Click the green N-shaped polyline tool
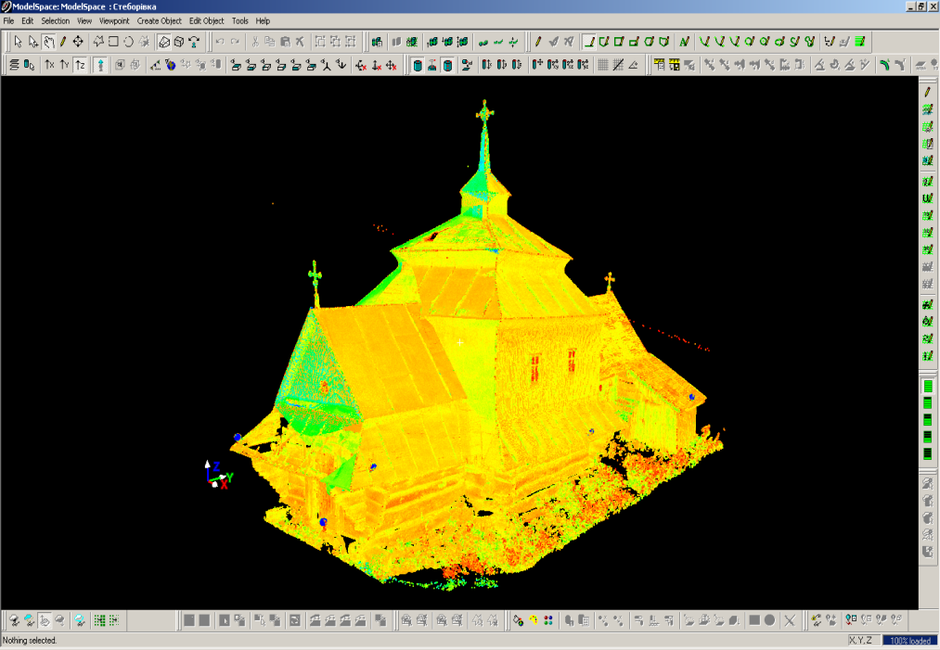The image size is (940, 650). point(684,41)
